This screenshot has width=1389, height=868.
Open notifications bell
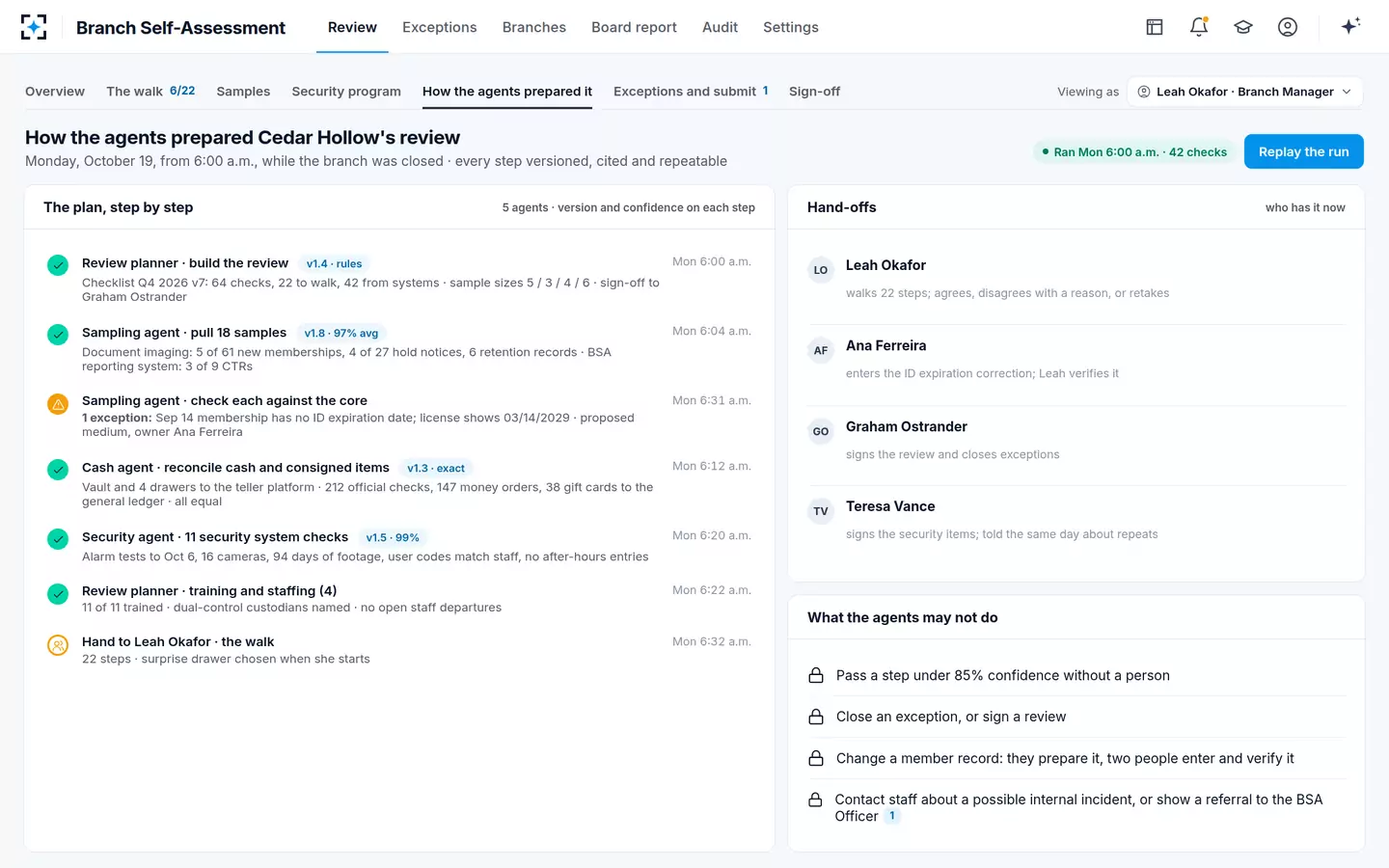click(1199, 27)
